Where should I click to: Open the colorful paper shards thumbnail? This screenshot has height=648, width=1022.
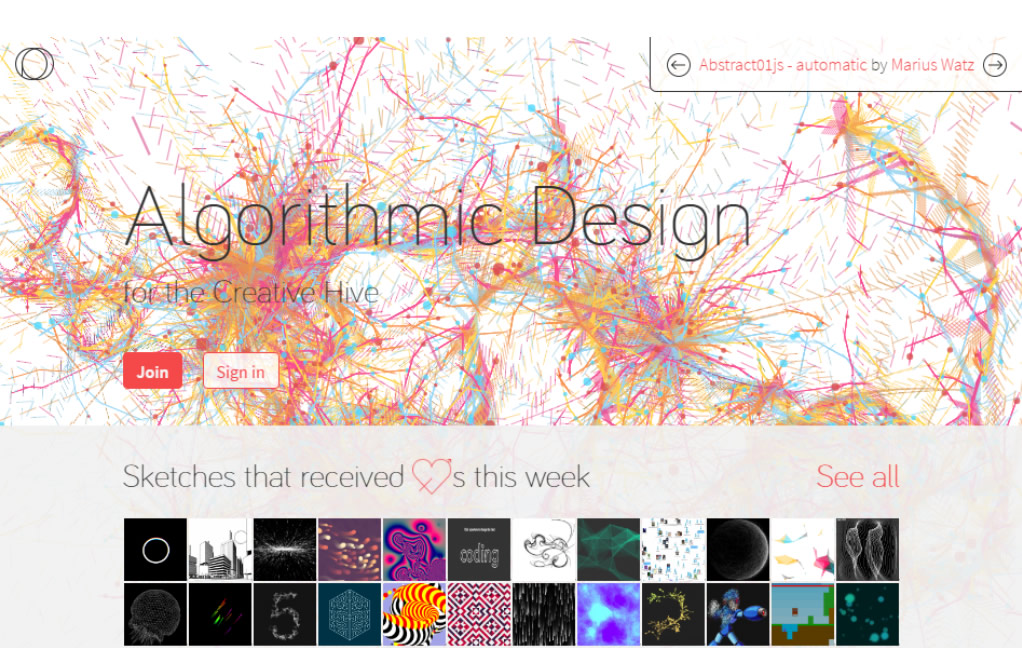(803, 550)
